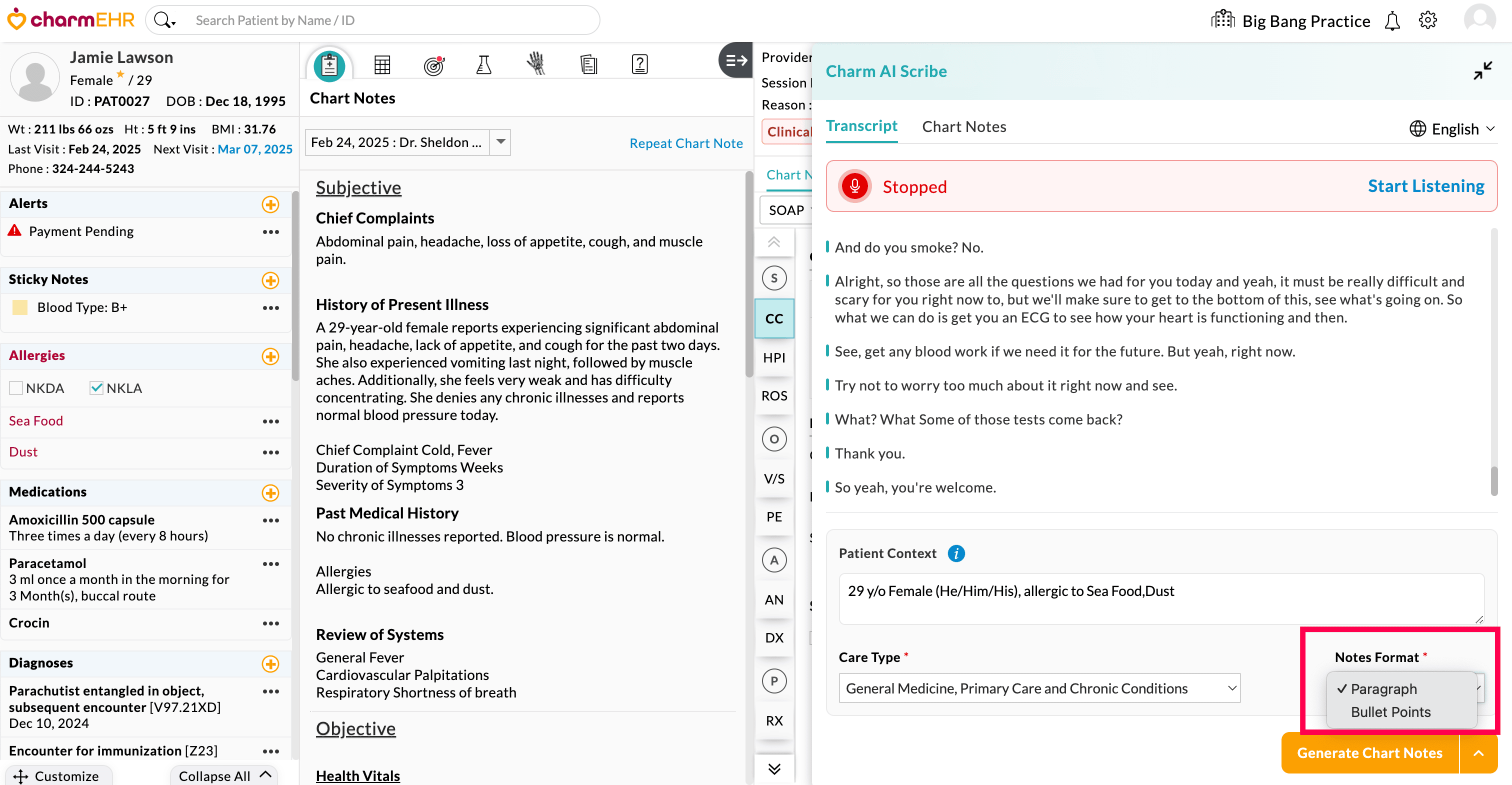
Task: Select the HPI section shortcut
Action: (774, 357)
